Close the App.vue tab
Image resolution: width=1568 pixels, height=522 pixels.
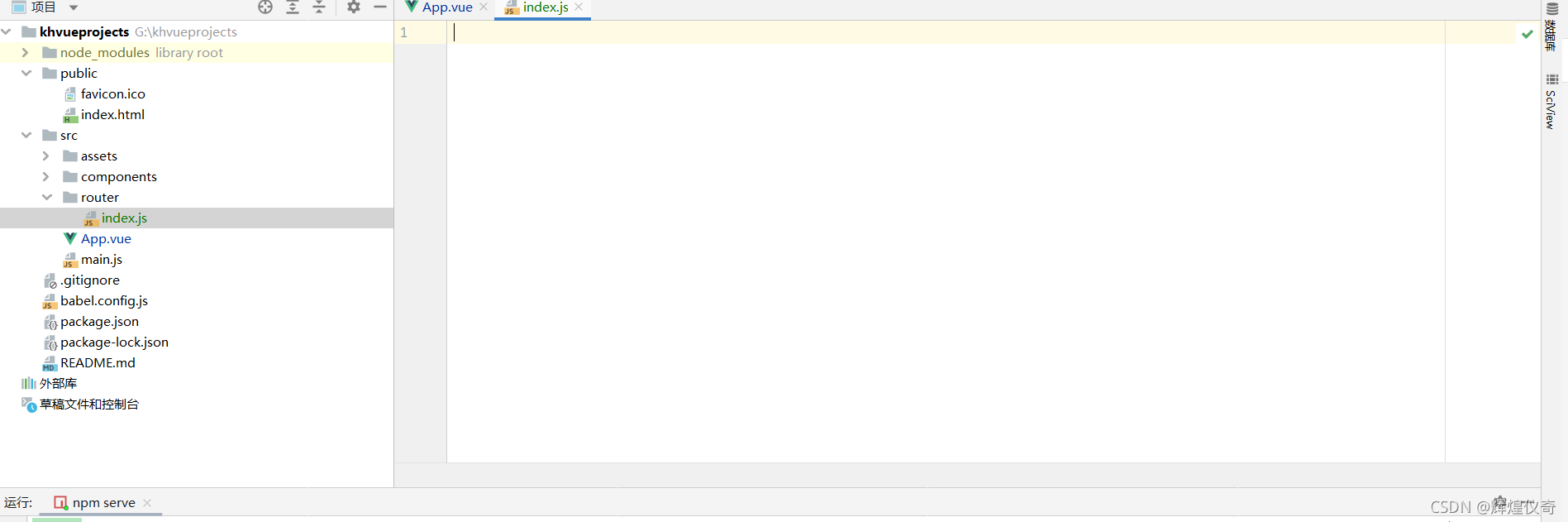(x=484, y=7)
